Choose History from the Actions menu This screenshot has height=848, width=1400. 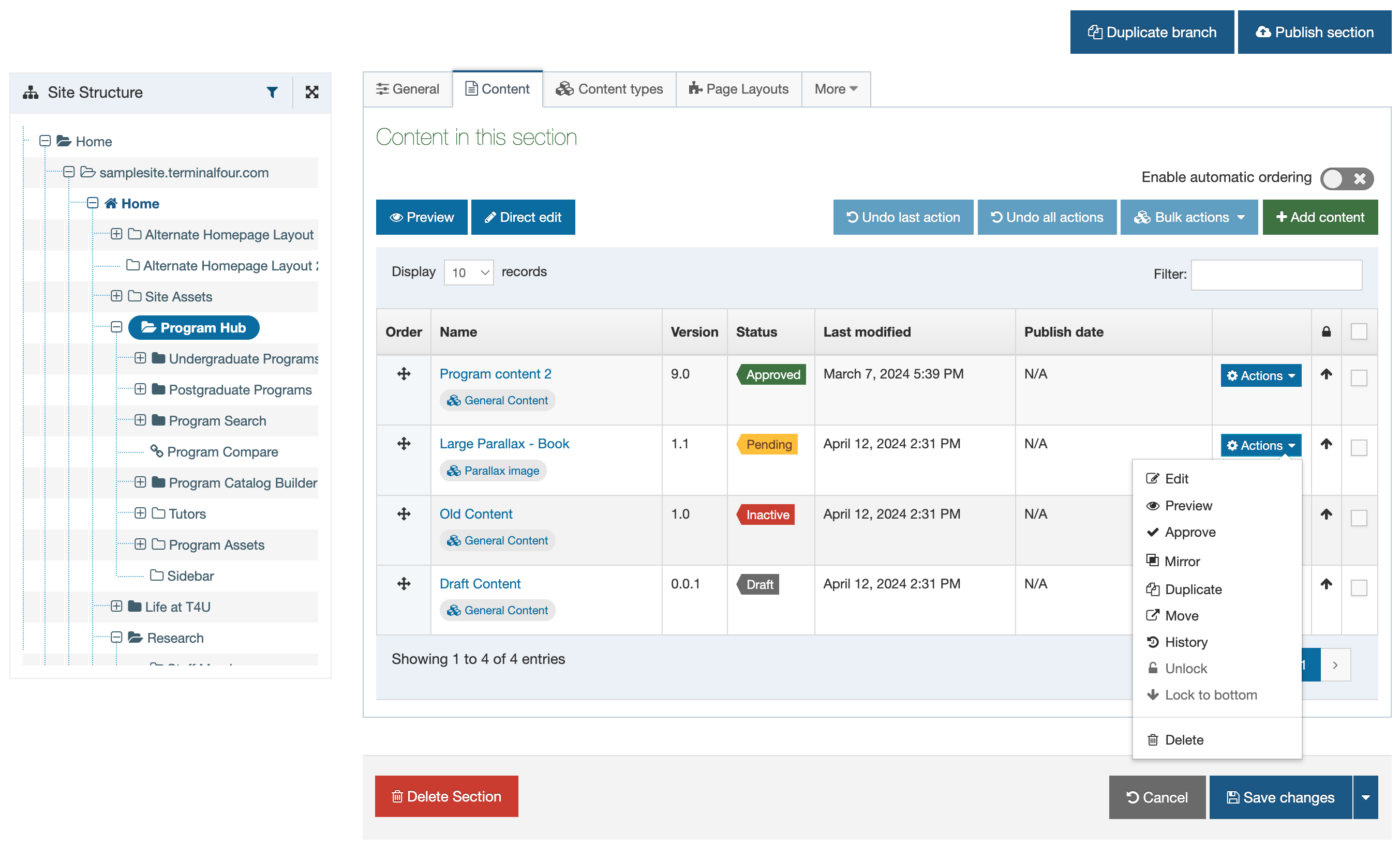point(1217,642)
